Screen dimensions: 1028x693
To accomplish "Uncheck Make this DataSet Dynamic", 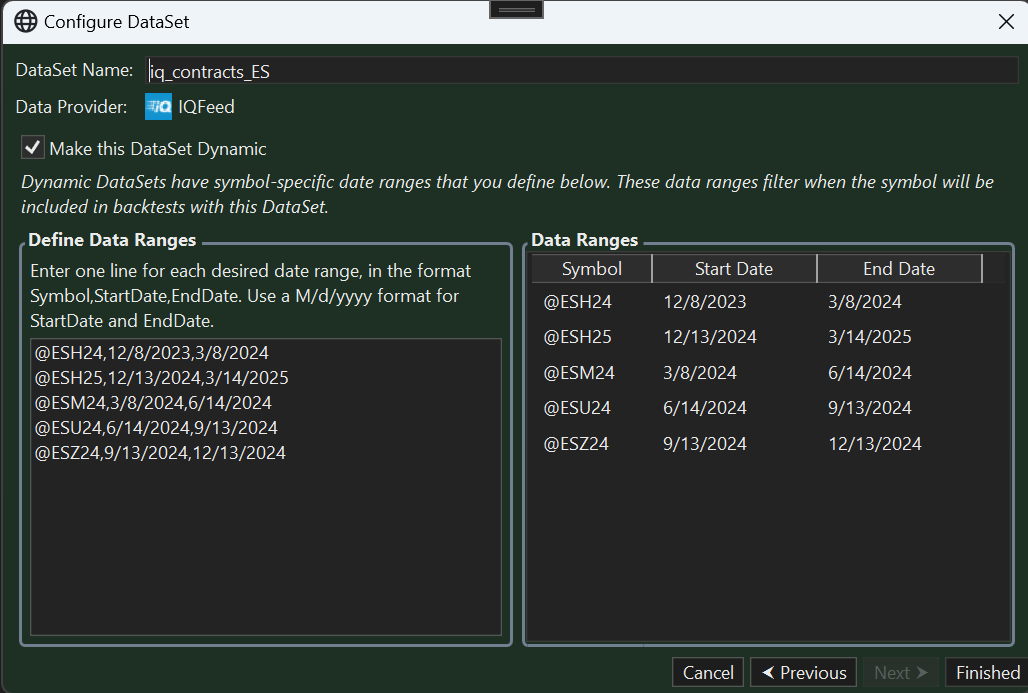I will coord(34,148).
